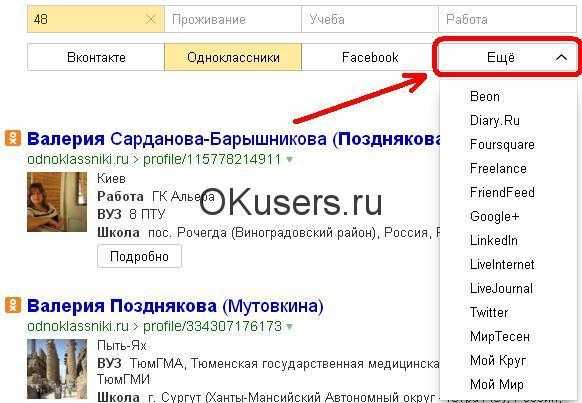Click the text ТюмГМИ

click(x=124, y=379)
